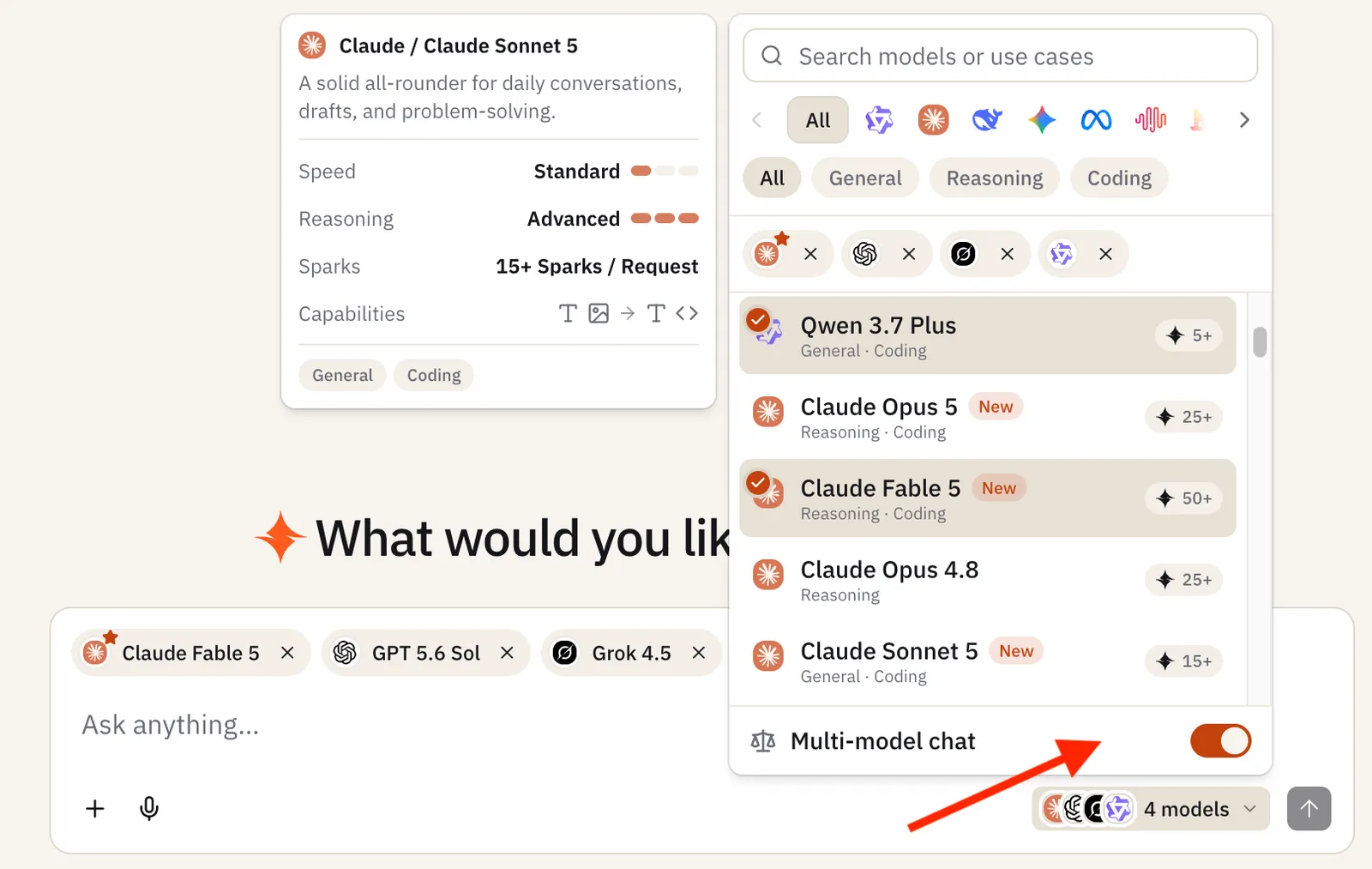Click the Claude / Claude Sonnet 5 card title
This screenshot has height=869, width=1372.
pyautogui.click(x=458, y=45)
